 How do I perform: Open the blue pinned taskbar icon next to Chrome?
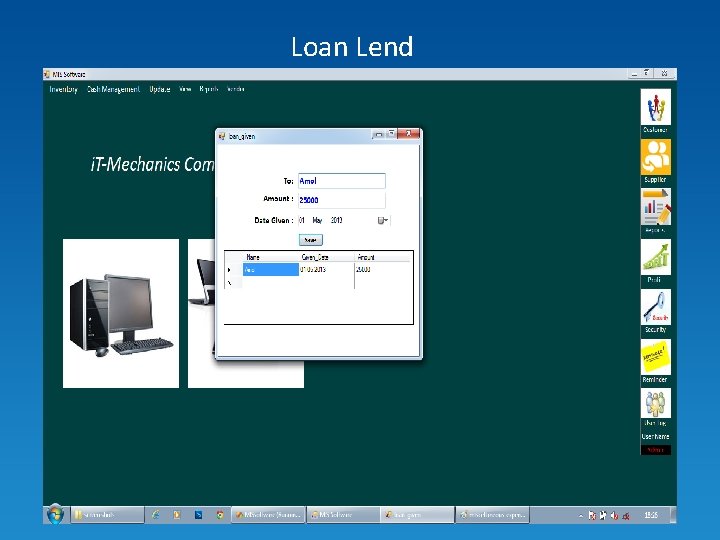198,515
